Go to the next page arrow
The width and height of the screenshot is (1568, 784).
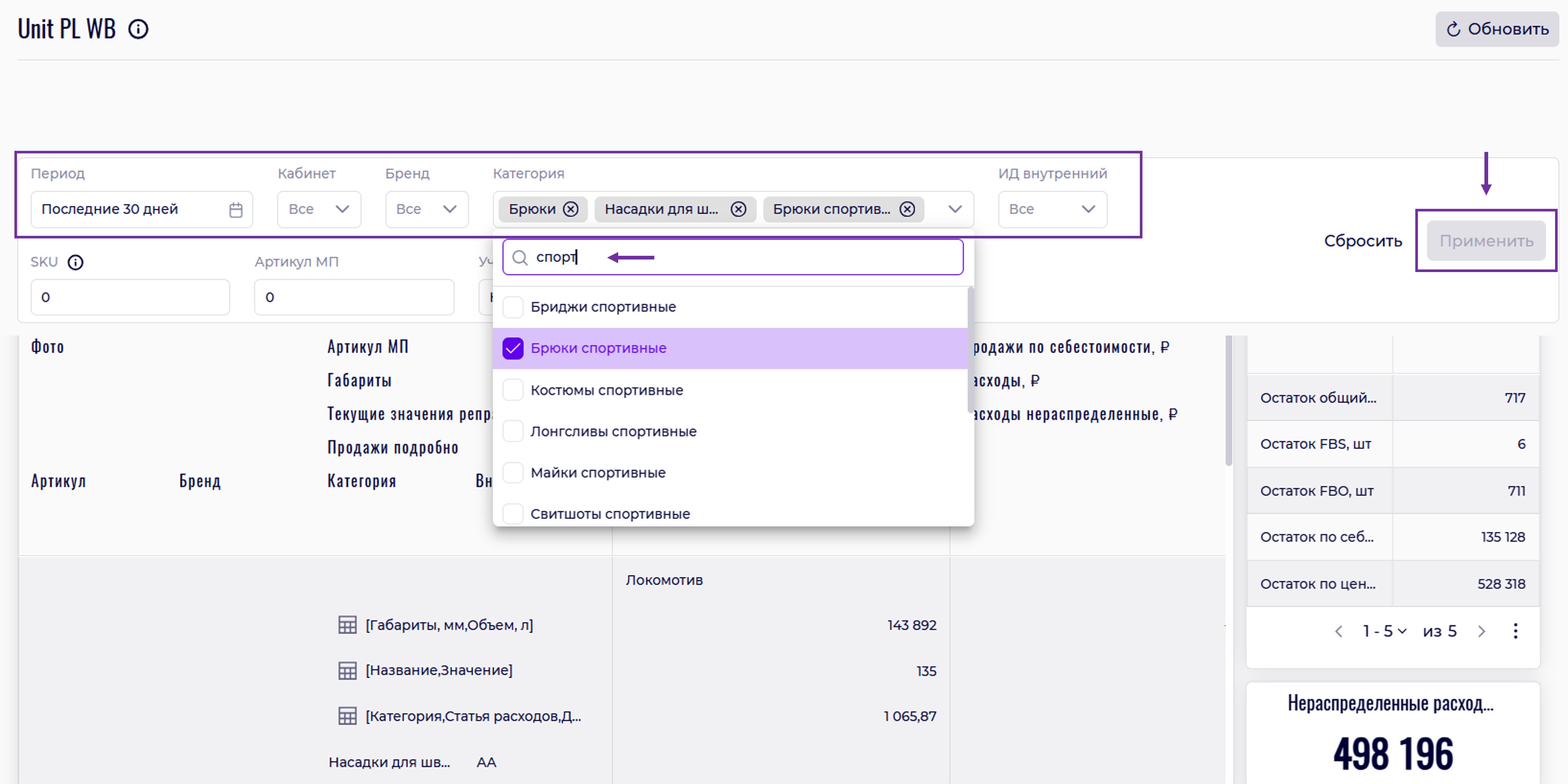click(1481, 631)
